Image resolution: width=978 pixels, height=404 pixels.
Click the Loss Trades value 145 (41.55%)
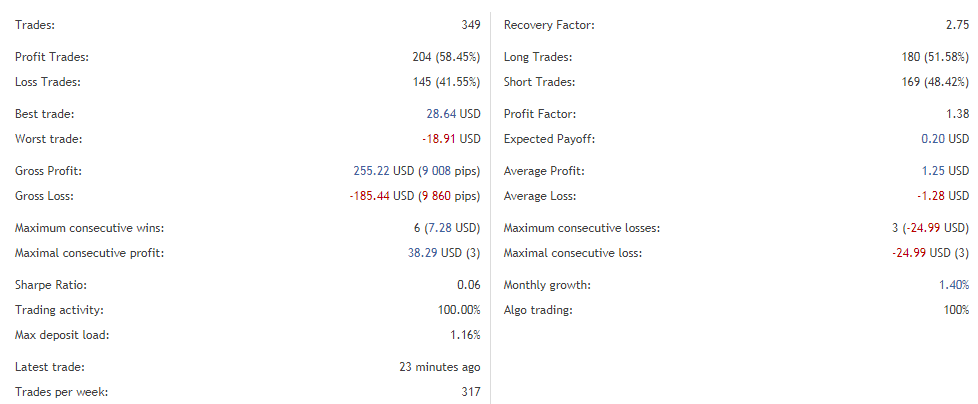click(440, 82)
